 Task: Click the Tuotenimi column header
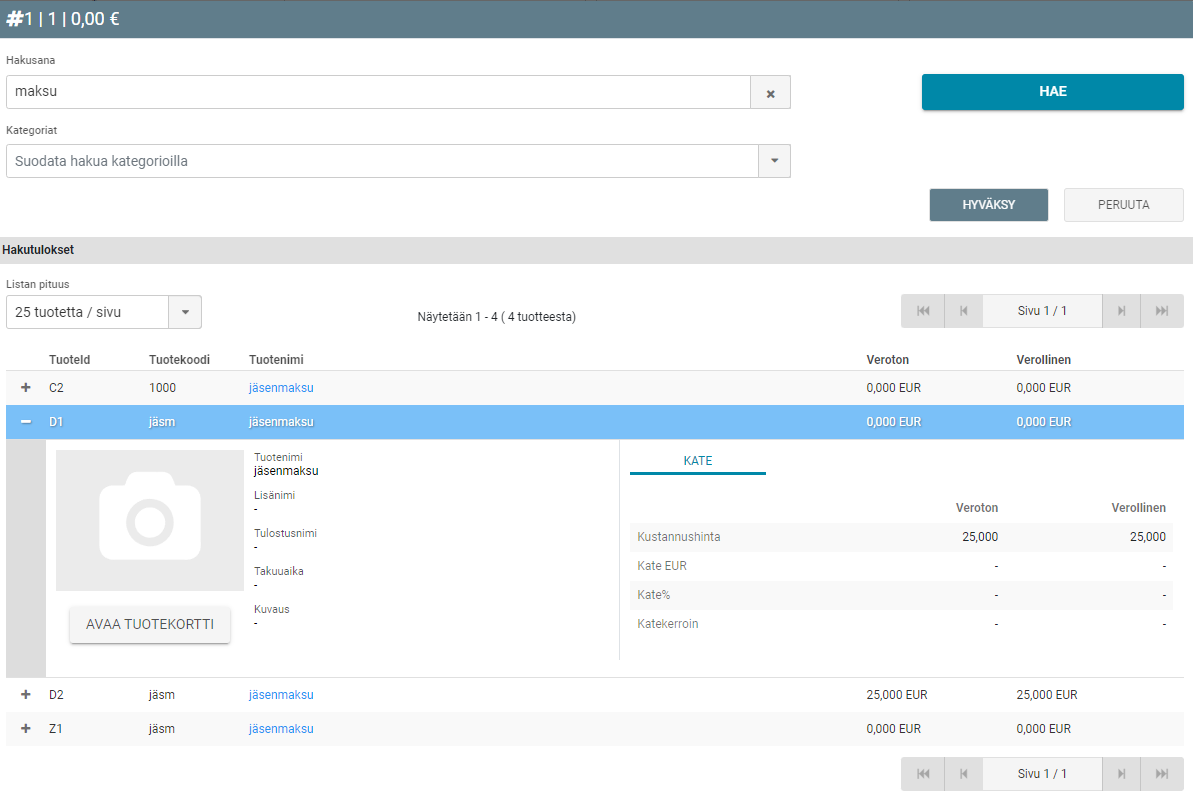[x=276, y=360]
